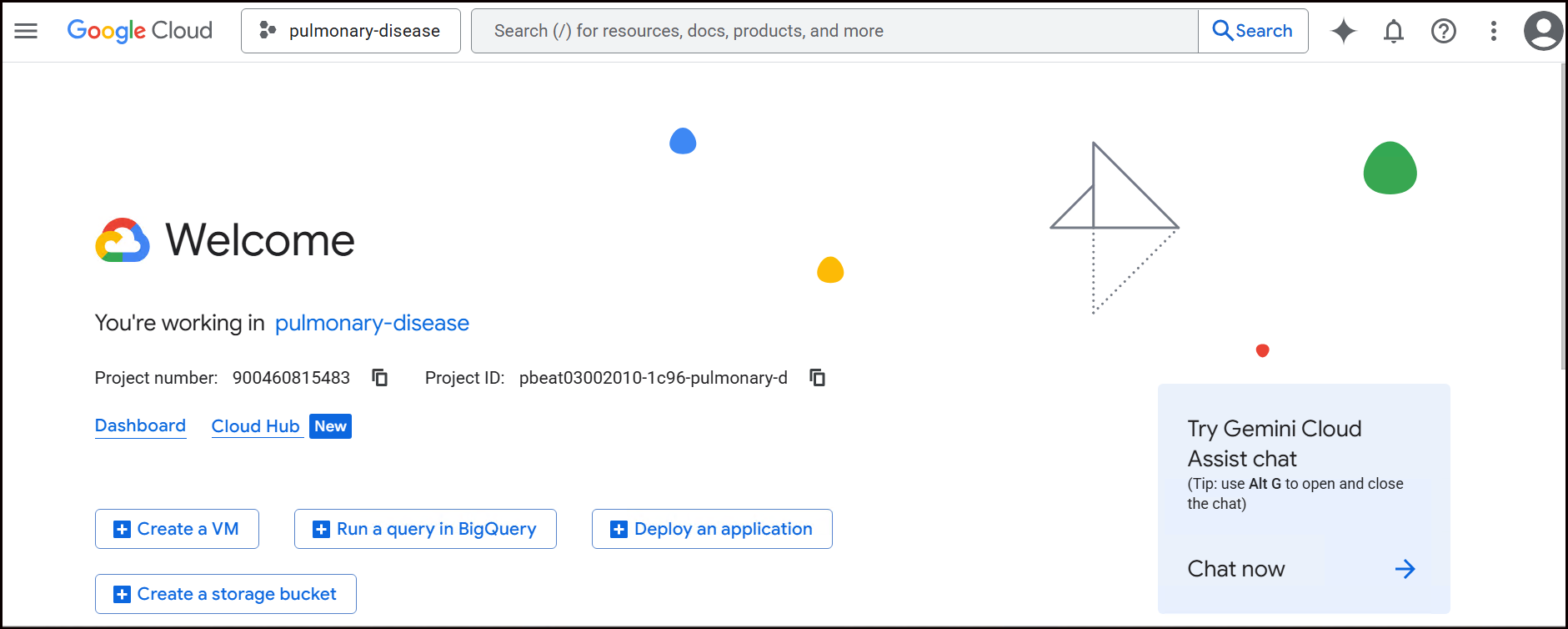Open Gemini AI sparkle assistant
1568x629 pixels.
(1344, 31)
